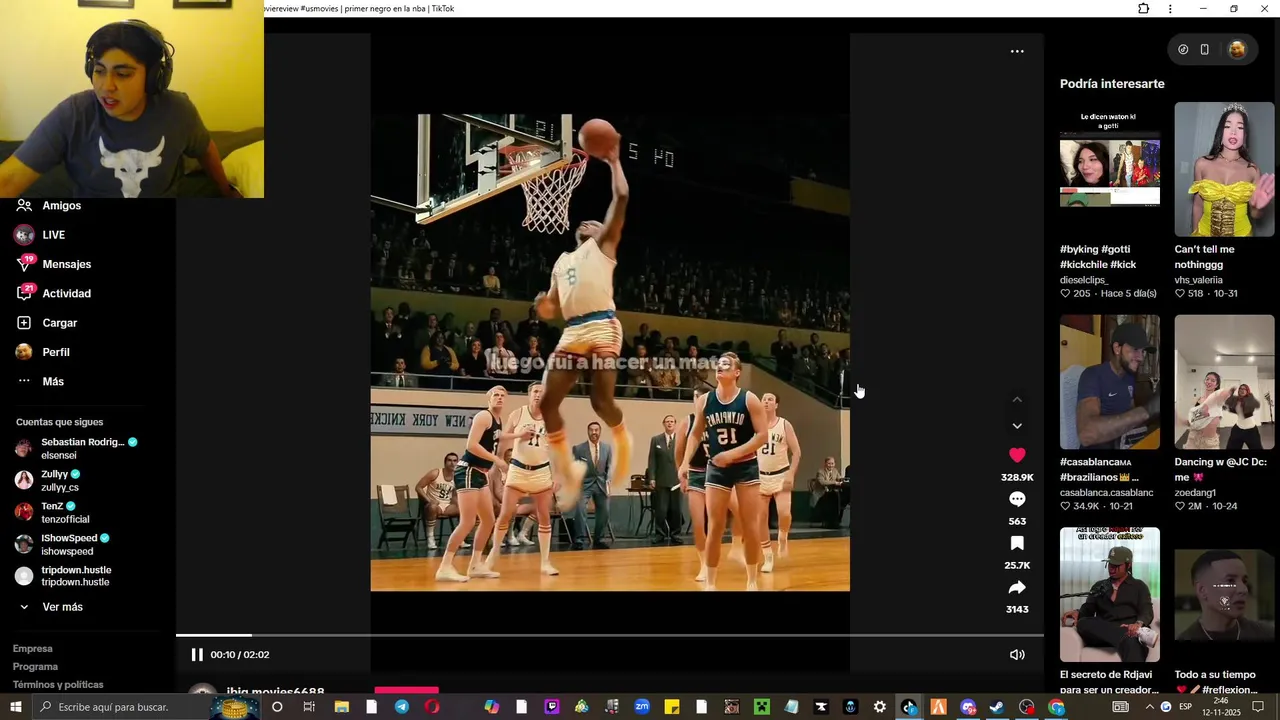The height and width of the screenshot is (720, 1280).
Task: Save video with the bookmark icon
Action: (x=1017, y=543)
